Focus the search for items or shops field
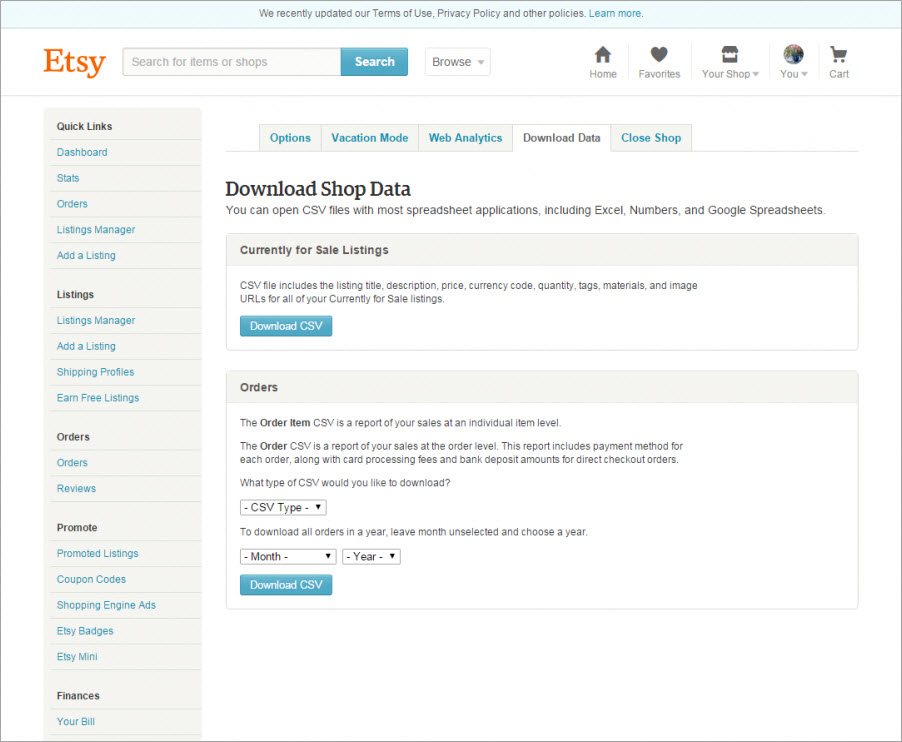This screenshot has height=742, width=902. pyautogui.click(x=232, y=62)
